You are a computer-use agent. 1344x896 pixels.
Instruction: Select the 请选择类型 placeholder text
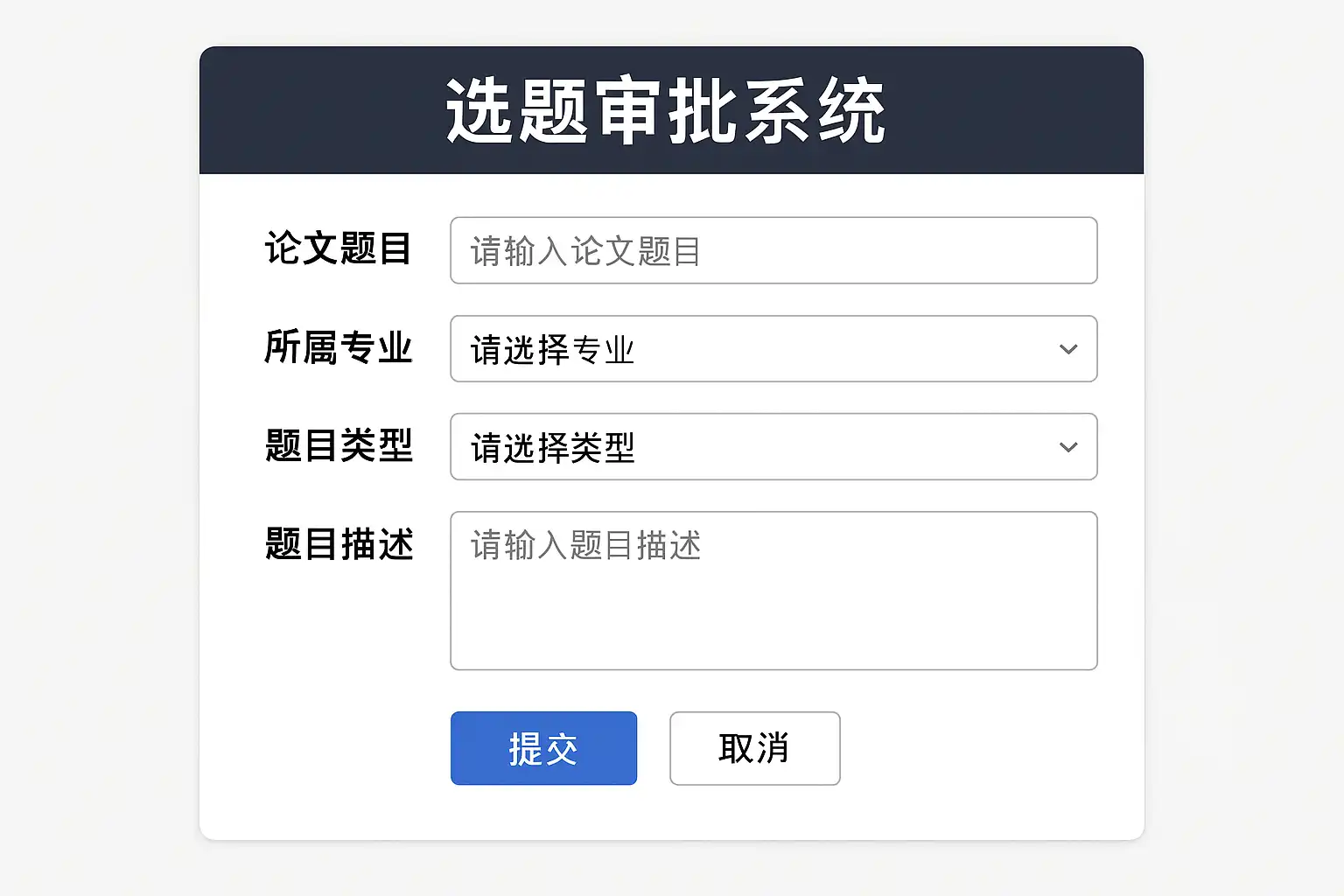pyautogui.click(x=552, y=448)
